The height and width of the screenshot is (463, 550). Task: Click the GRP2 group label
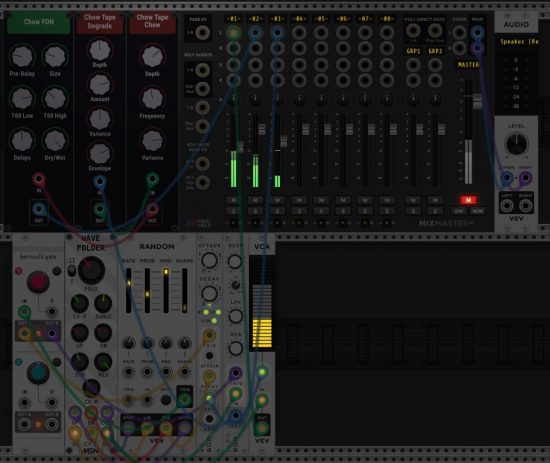(435, 51)
